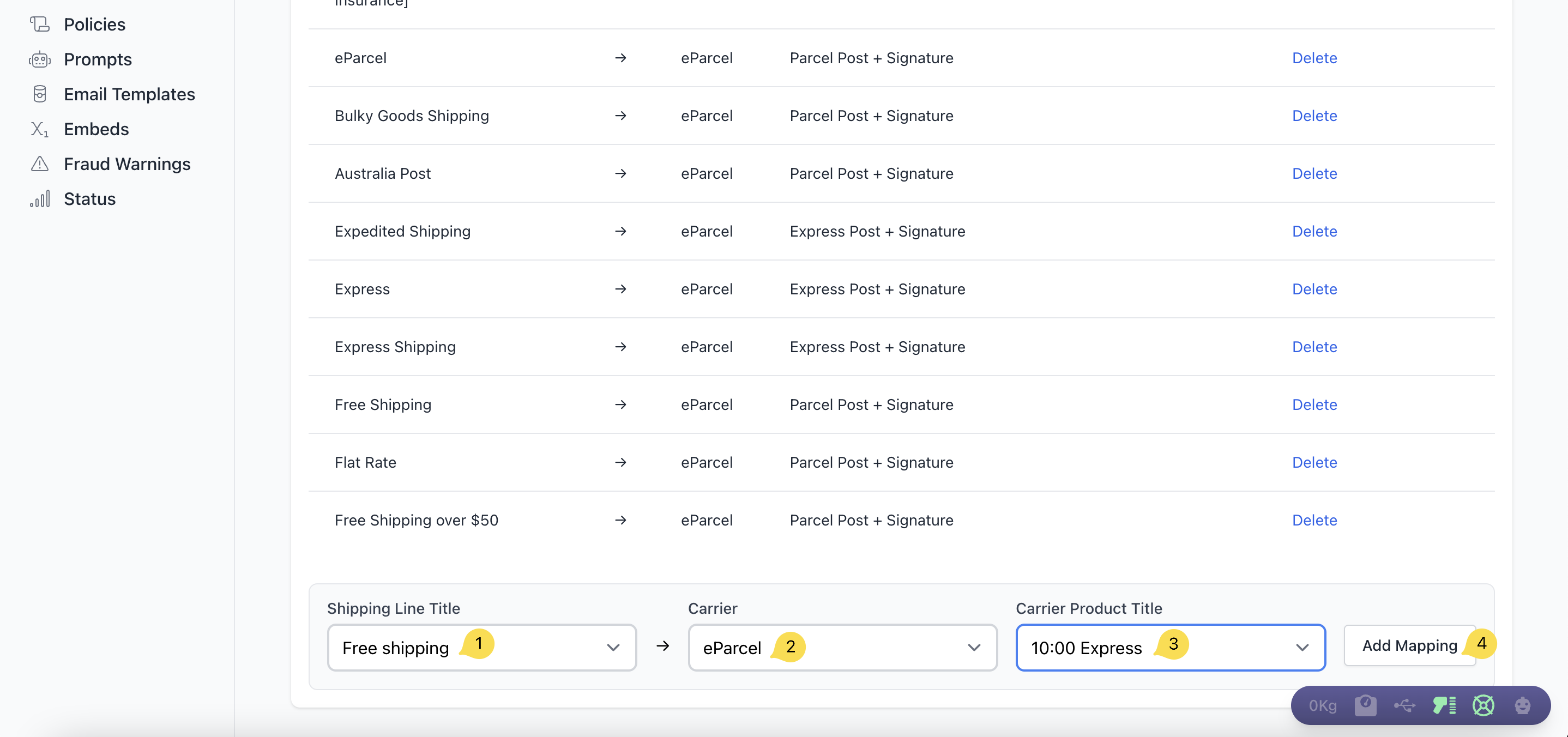This screenshot has height=737, width=1568.
Task: Click the 0Kg weight readout
Action: tap(1323, 705)
